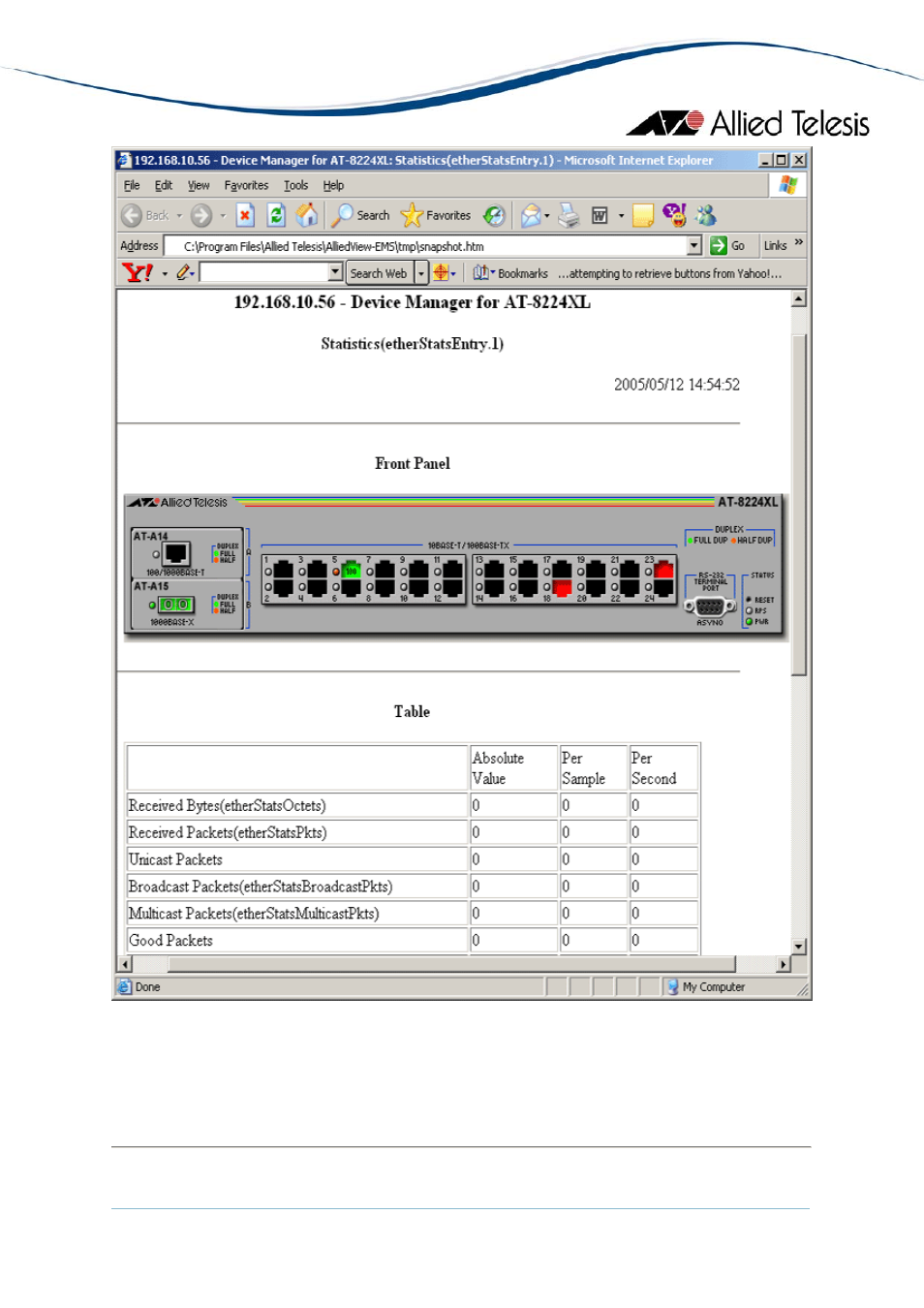
Task: Click the orange crosshair Yahoo toolbar icon
Action: pyautogui.click(x=441, y=272)
